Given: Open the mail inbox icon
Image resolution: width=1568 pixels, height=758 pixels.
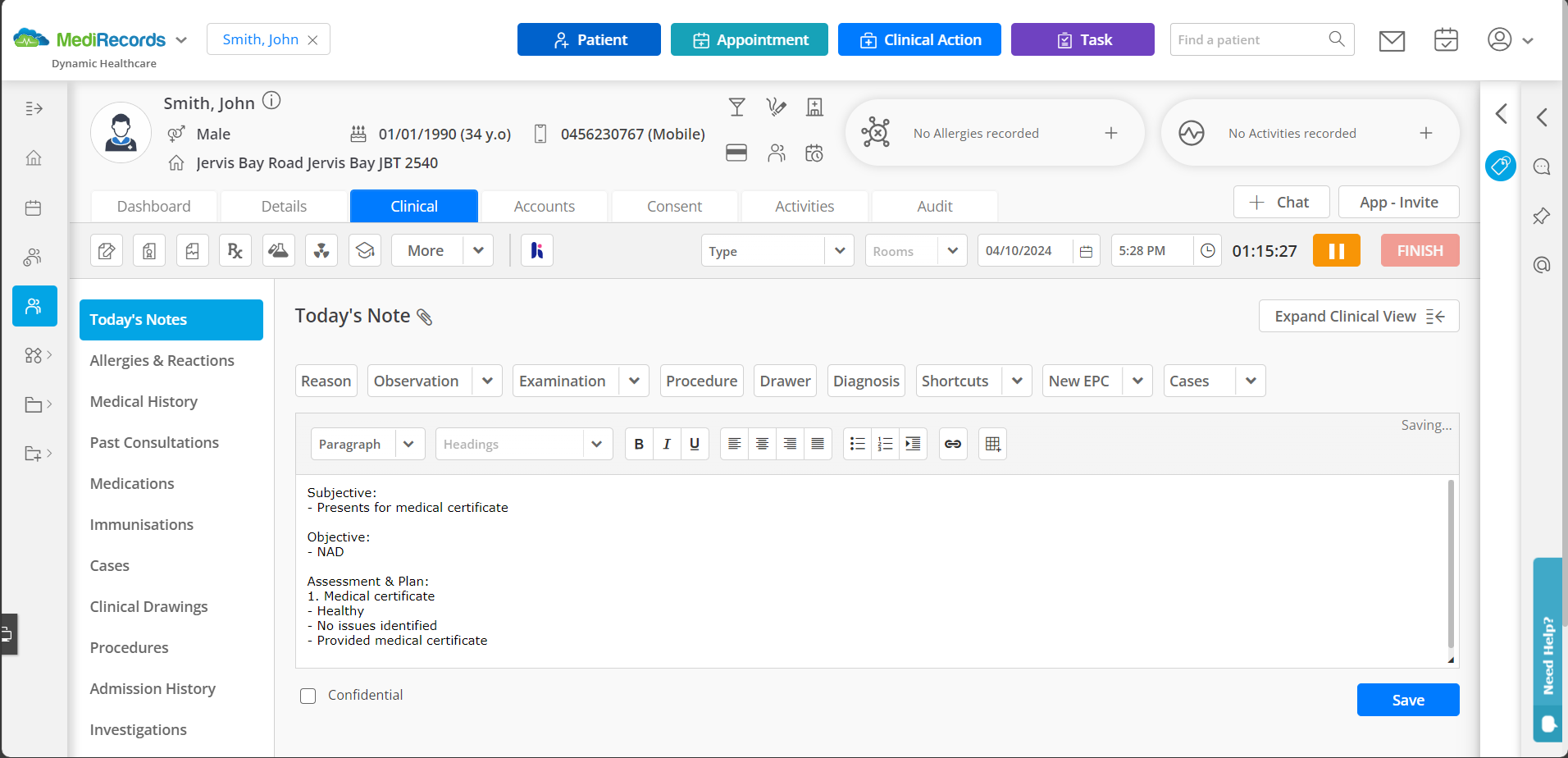Looking at the screenshot, I should click(x=1392, y=40).
